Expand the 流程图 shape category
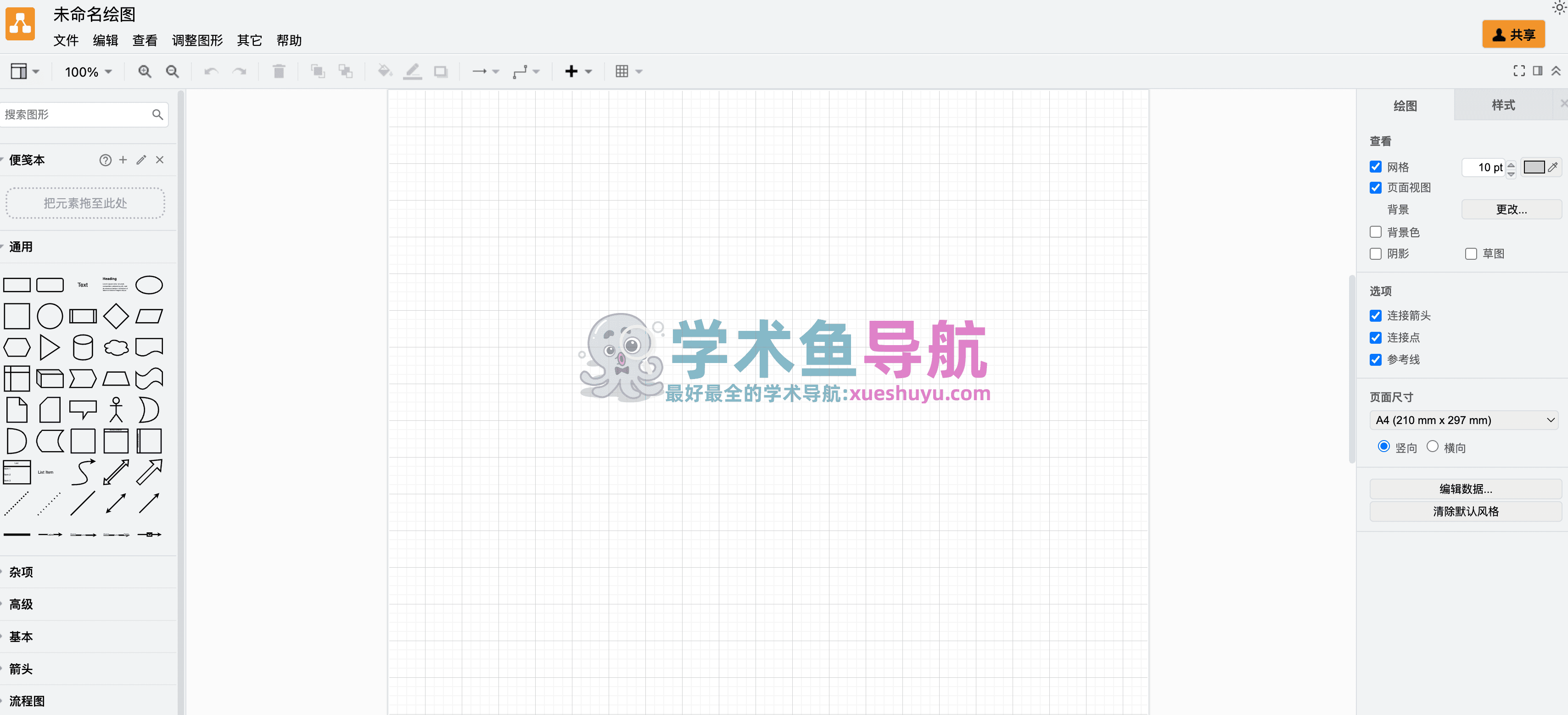1568x715 pixels. [27, 701]
